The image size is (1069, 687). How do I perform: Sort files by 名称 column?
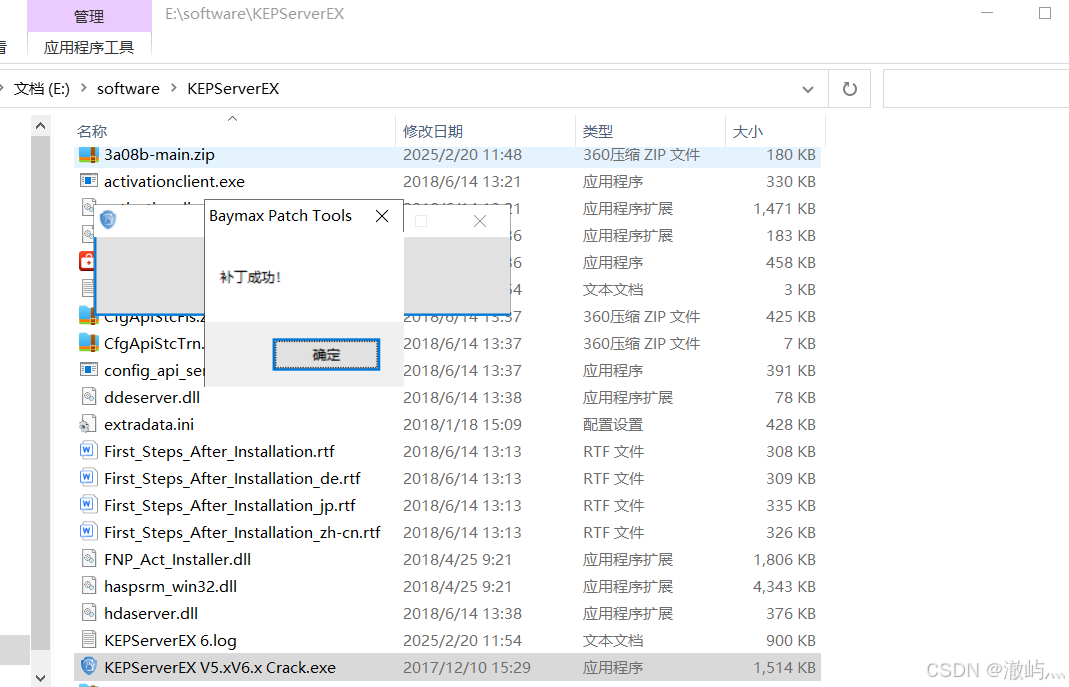coord(92,131)
